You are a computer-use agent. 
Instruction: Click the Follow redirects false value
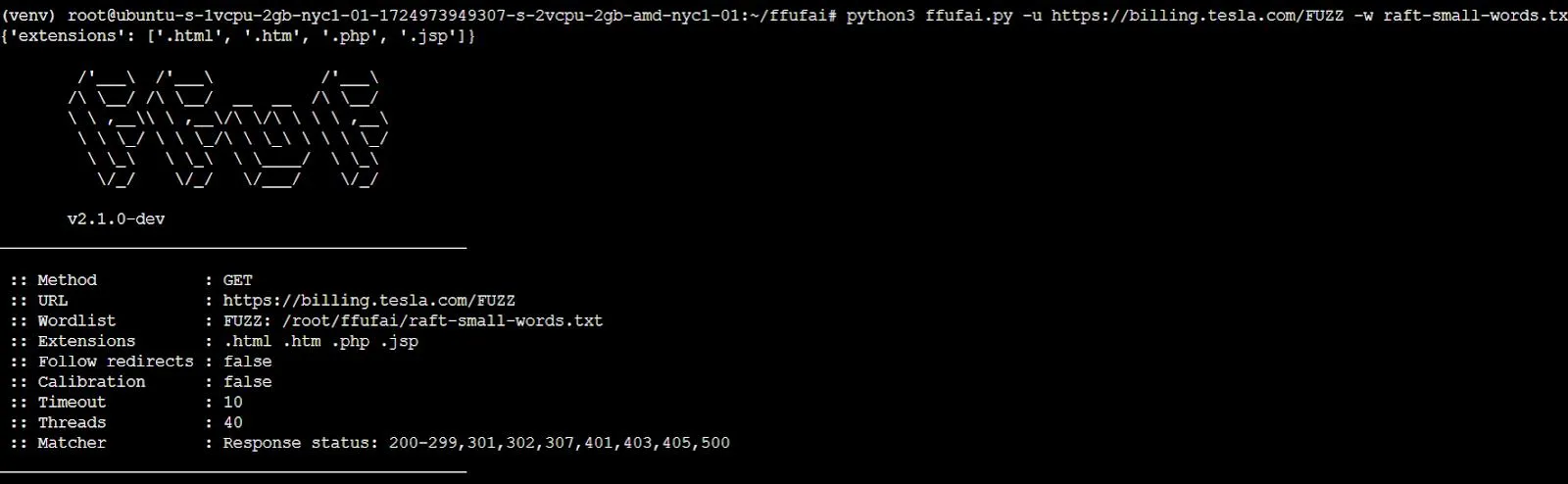(247, 362)
